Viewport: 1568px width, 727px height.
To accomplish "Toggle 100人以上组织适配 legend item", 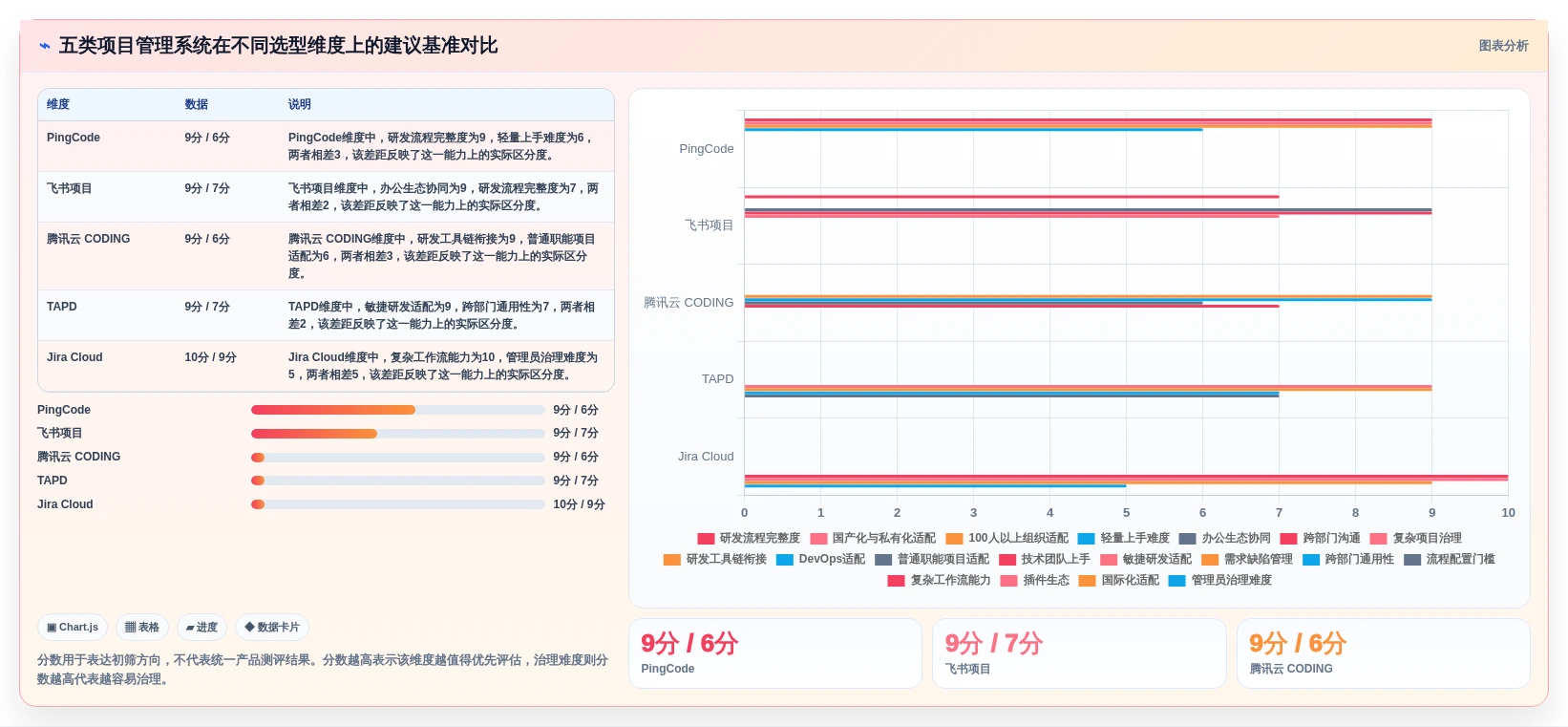I will (1007, 539).
